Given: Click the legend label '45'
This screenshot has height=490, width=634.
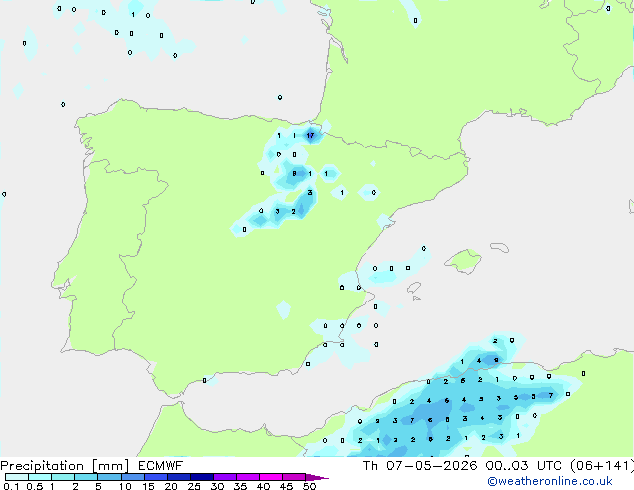Looking at the screenshot, I should point(286,486).
